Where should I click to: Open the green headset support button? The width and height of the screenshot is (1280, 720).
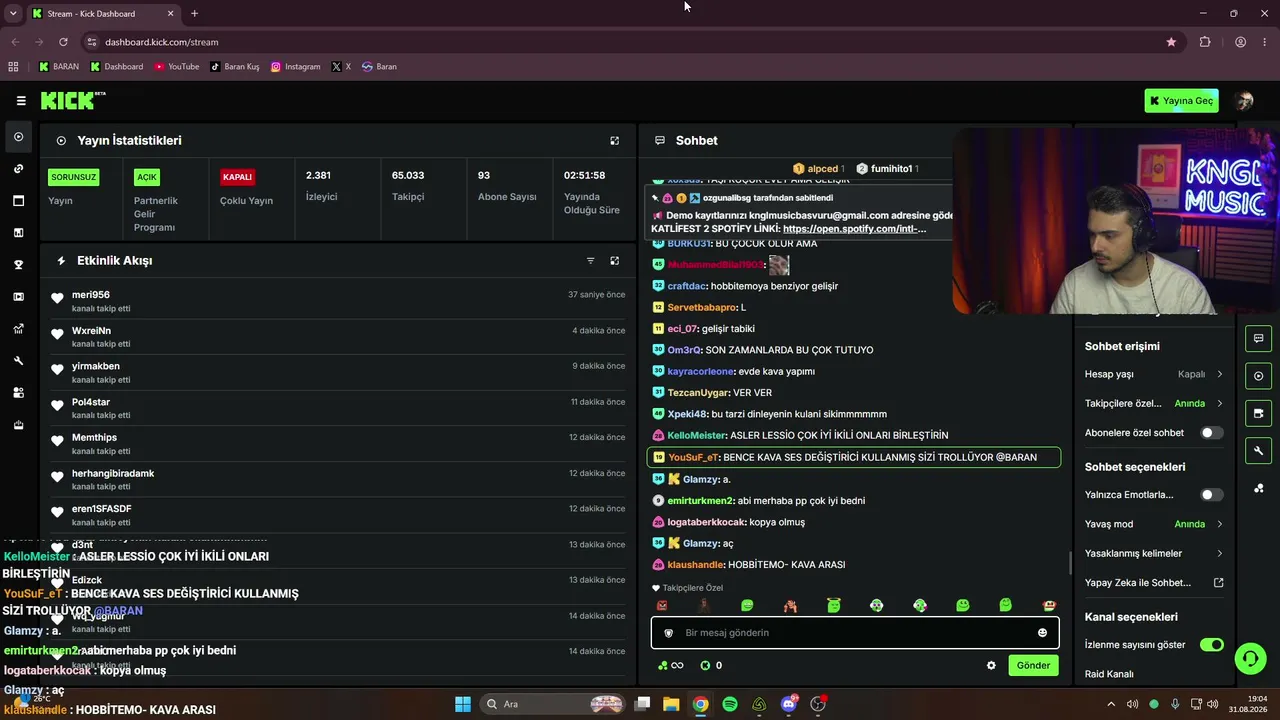click(1249, 658)
